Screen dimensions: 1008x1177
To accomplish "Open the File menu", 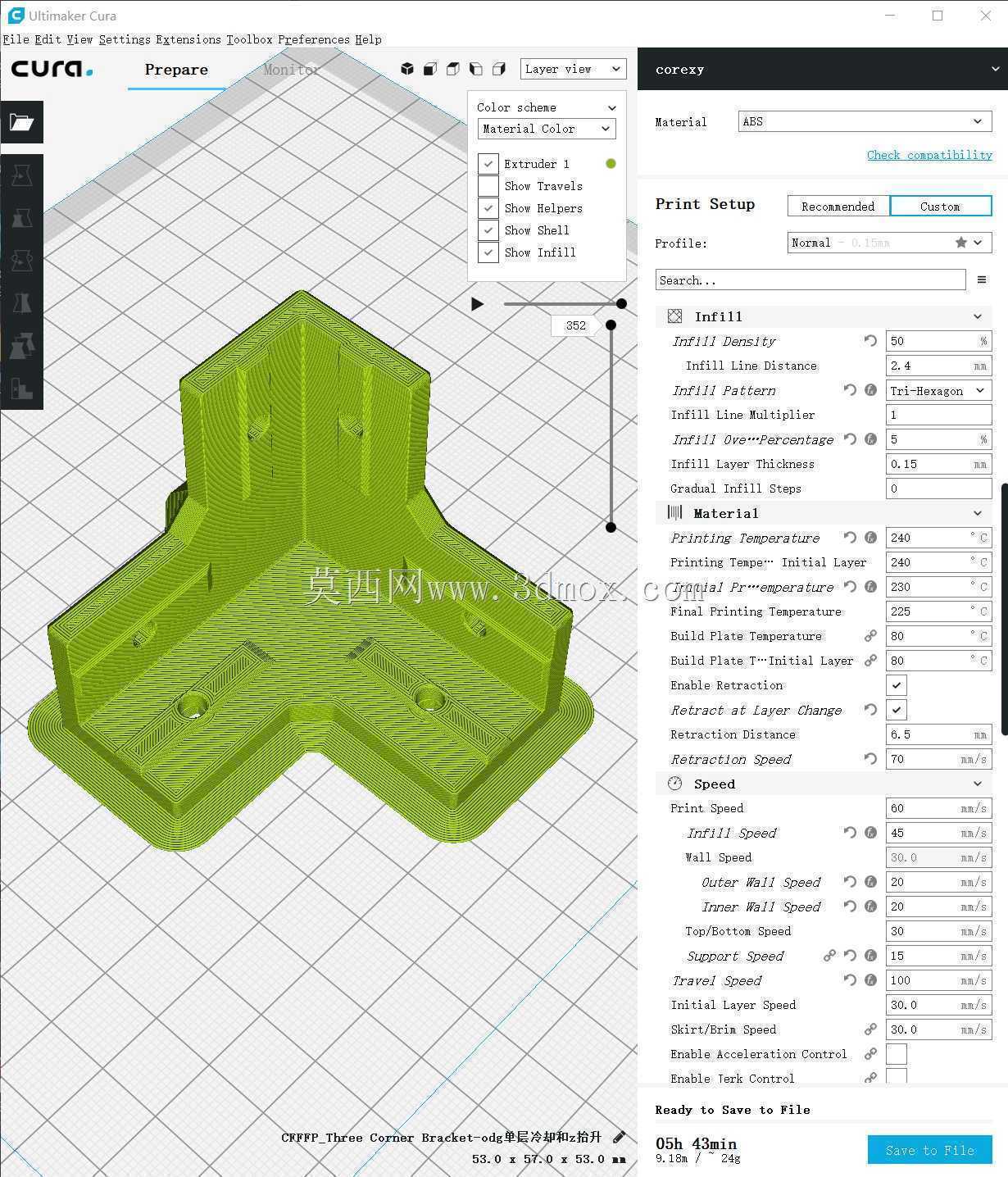I will [x=16, y=39].
